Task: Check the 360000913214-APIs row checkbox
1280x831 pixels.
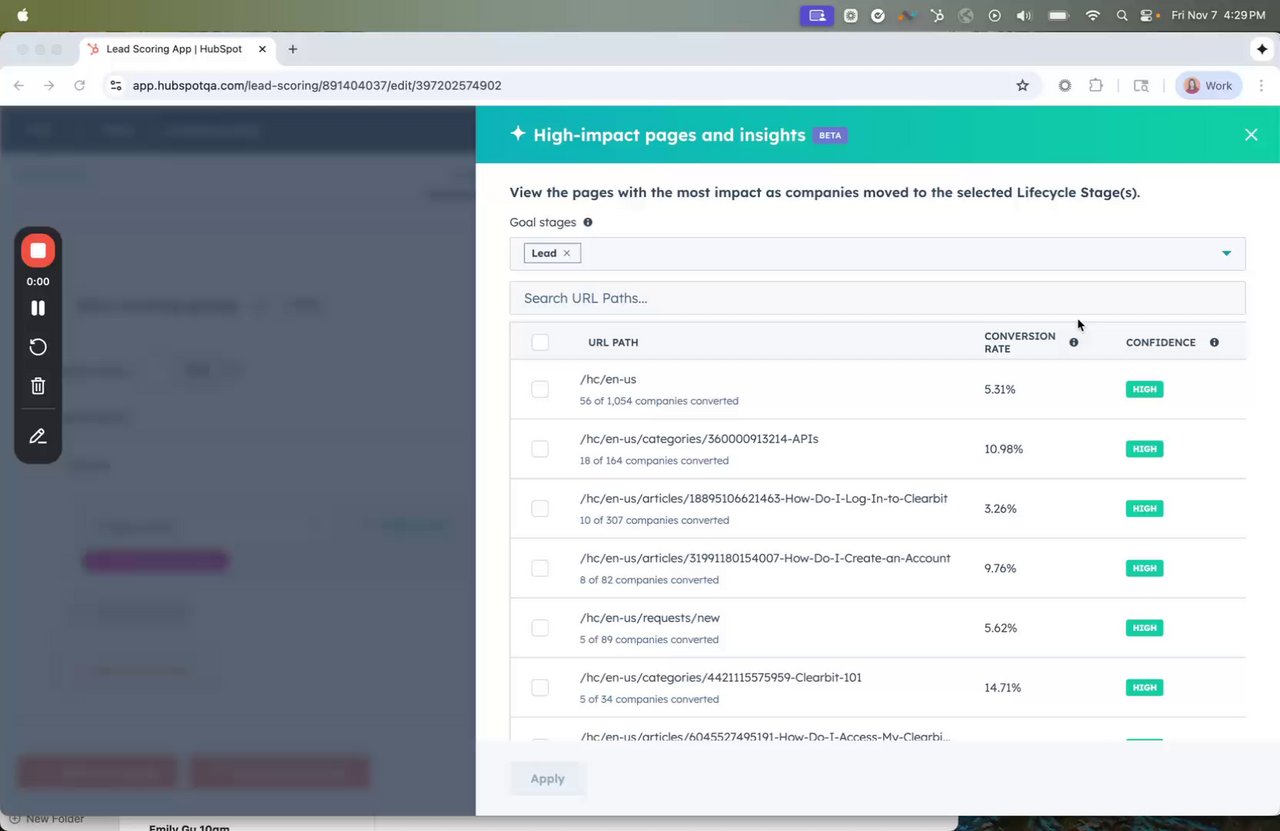Action: click(540, 449)
